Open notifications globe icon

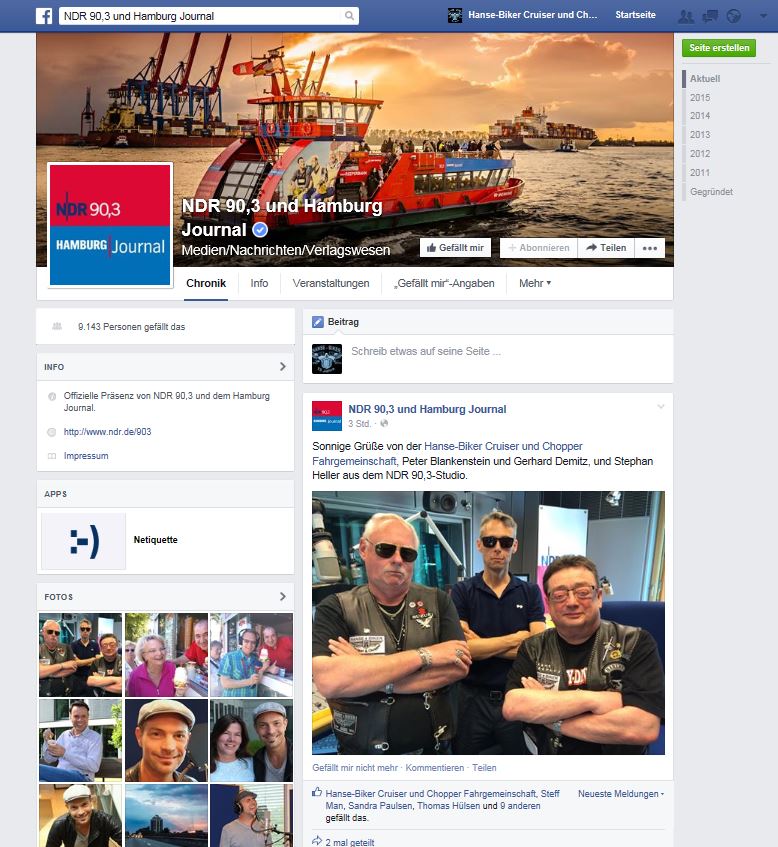[x=733, y=16]
